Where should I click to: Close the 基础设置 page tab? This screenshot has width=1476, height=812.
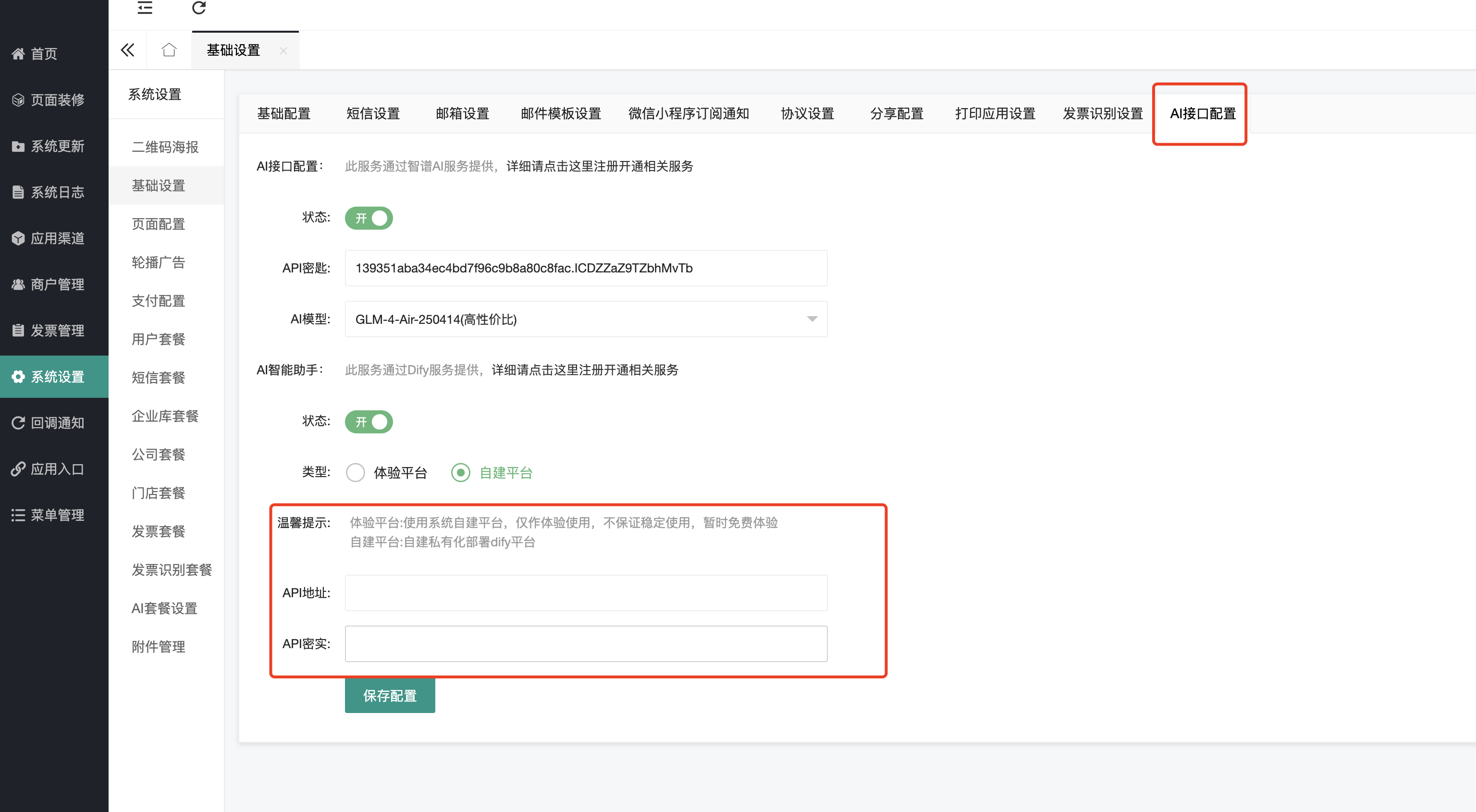pos(283,51)
